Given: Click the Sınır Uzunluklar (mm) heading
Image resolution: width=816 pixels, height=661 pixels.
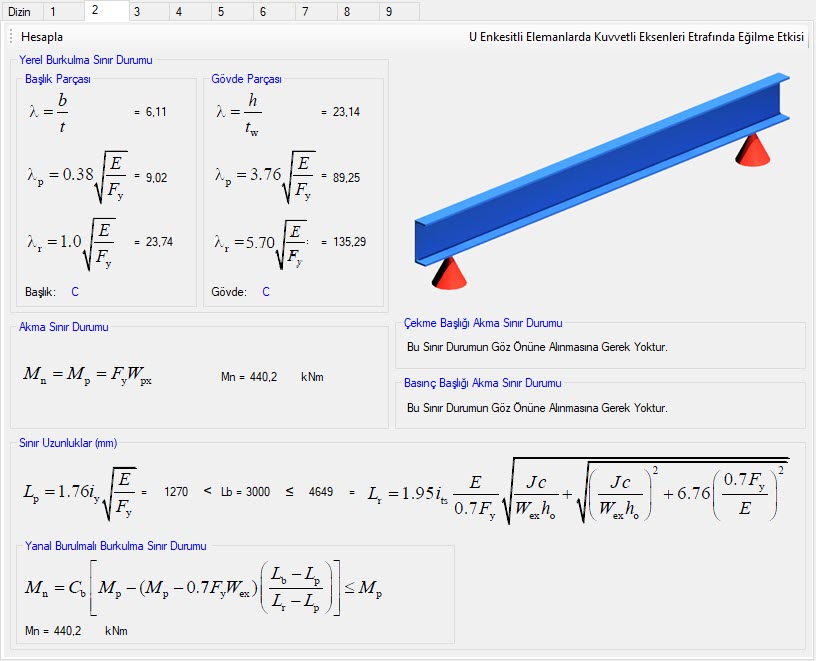Looking at the screenshot, I should point(68,443).
